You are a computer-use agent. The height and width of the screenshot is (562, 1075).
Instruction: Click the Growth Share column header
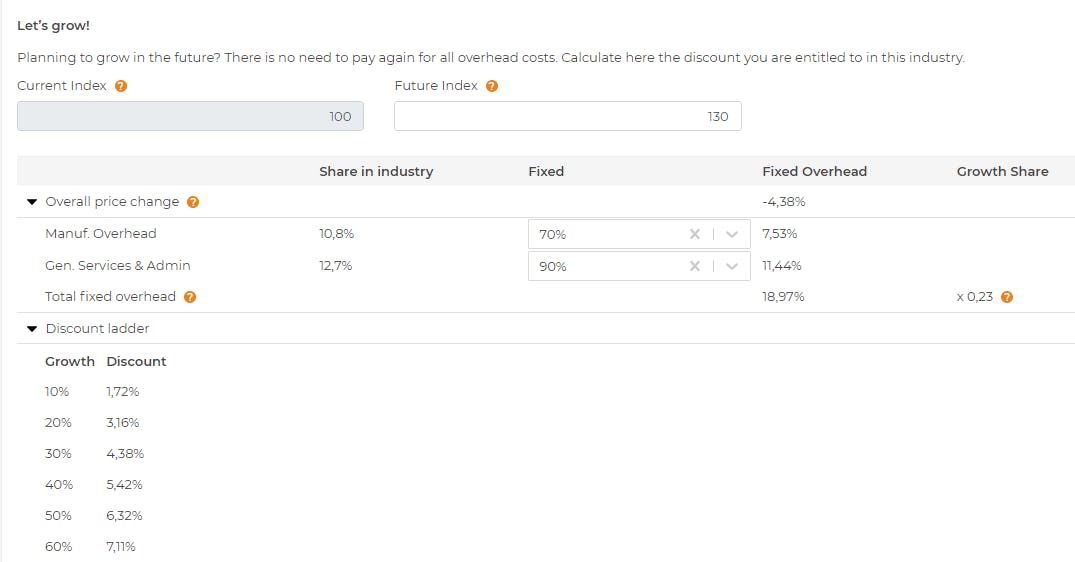[1002, 171]
